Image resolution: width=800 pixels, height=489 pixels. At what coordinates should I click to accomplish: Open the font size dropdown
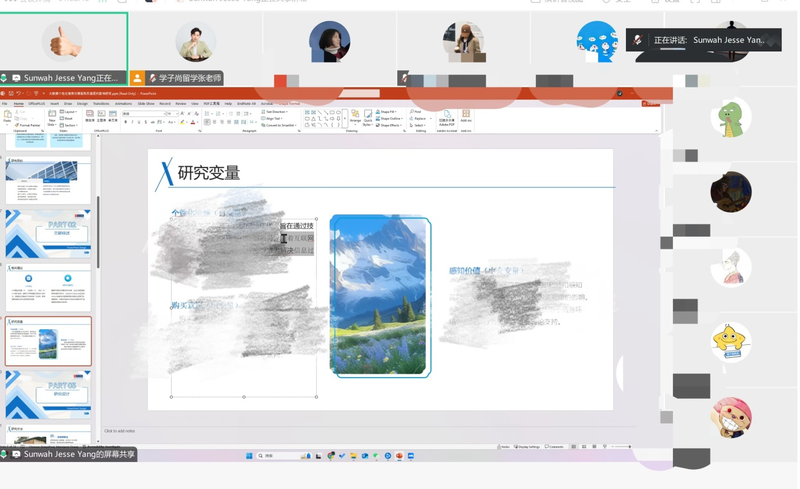tap(173, 114)
